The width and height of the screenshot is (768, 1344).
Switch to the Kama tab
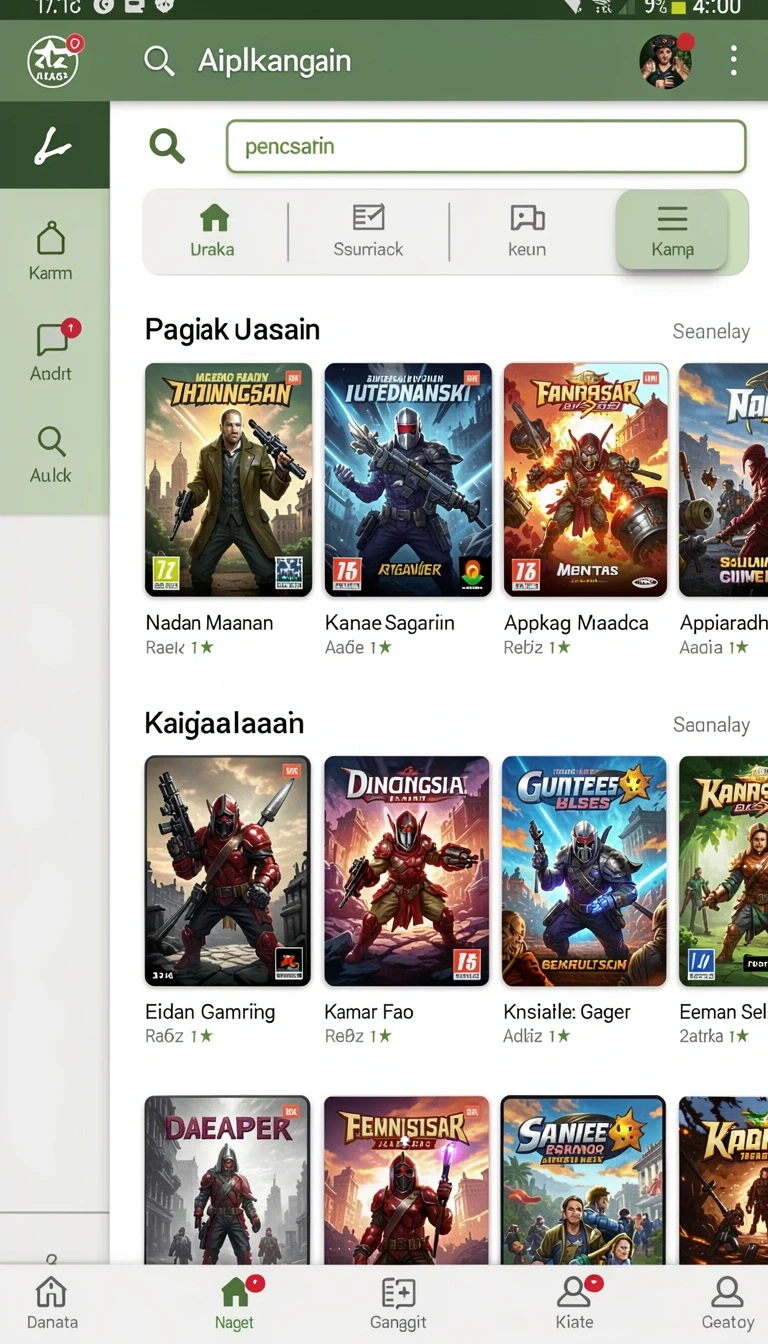click(672, 231)
